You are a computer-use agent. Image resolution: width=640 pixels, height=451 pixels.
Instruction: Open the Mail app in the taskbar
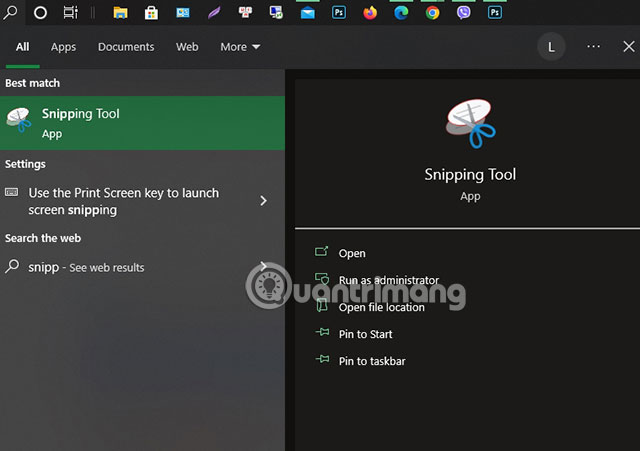point(307,13)
